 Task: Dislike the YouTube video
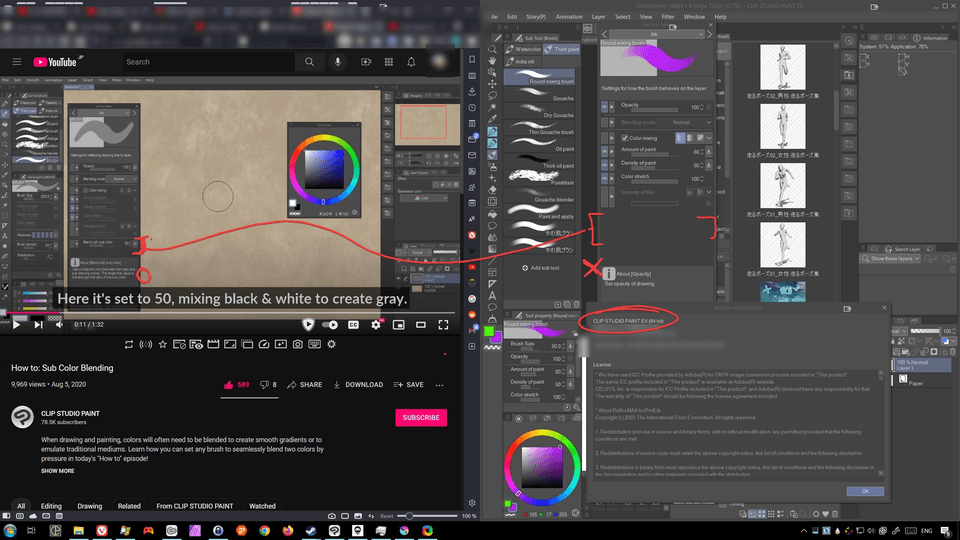click(268, 384)
